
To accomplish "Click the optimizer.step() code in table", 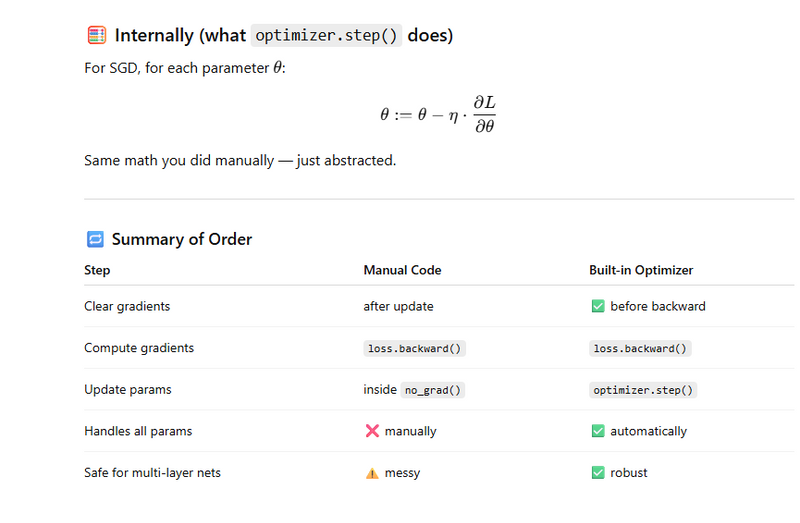I will [643, 390].
